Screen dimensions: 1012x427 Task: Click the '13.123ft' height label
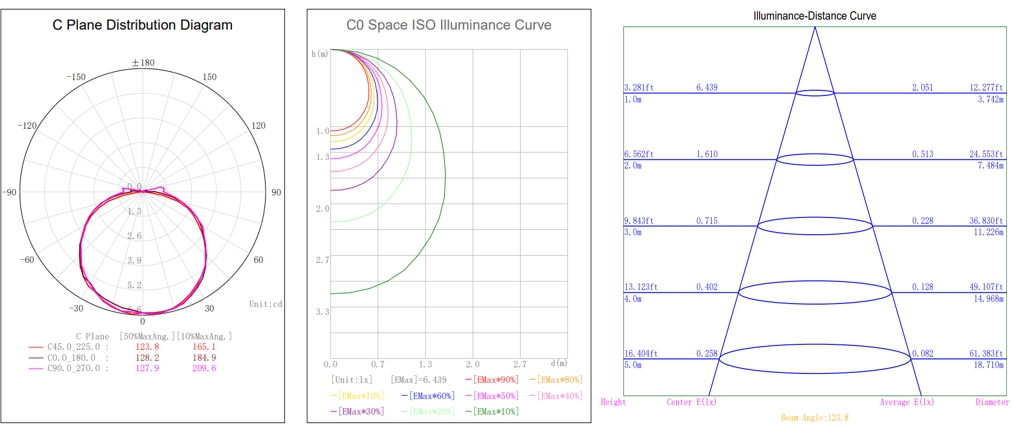[640, 287]
